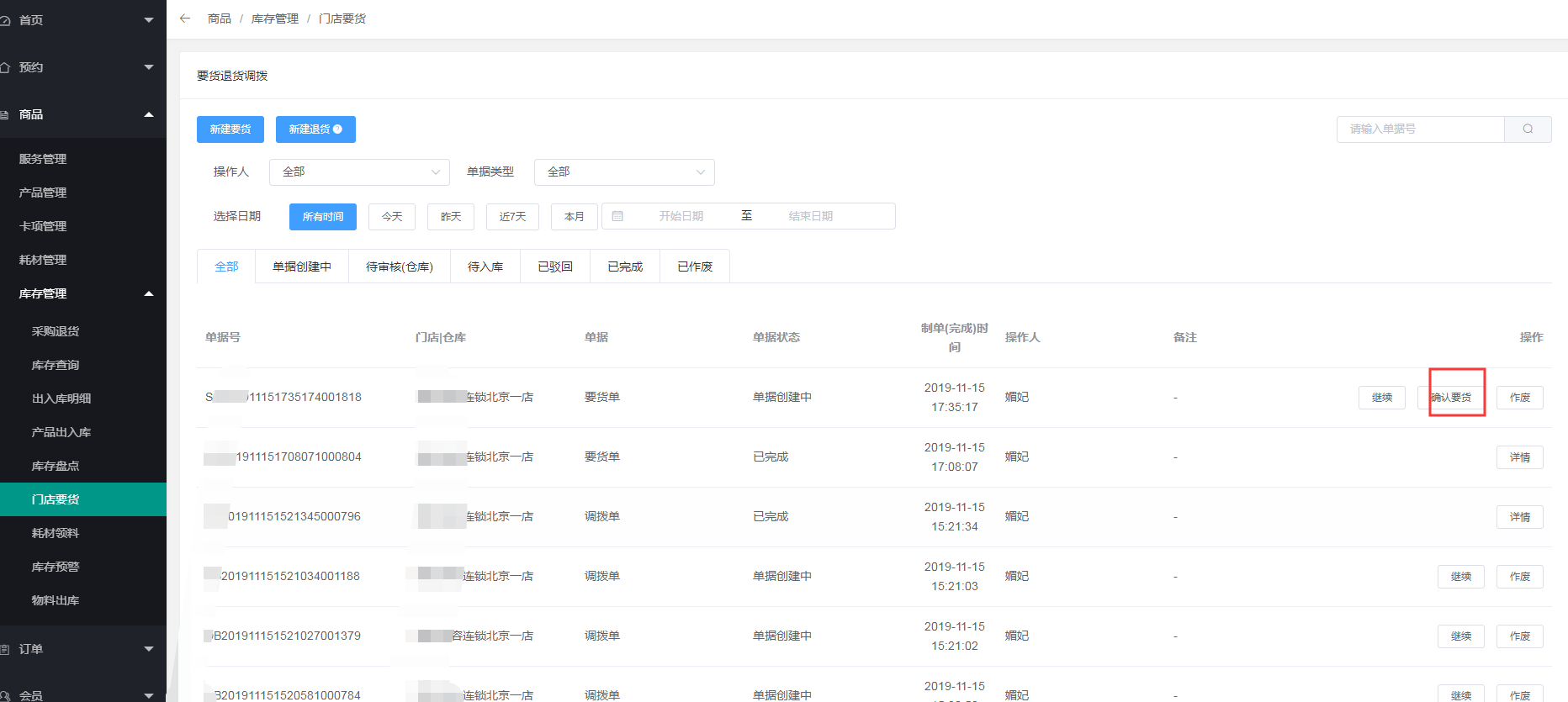Collapse the 库存管理 submenu arrow
The image size is (1568, 702).
tap(149, 293)
